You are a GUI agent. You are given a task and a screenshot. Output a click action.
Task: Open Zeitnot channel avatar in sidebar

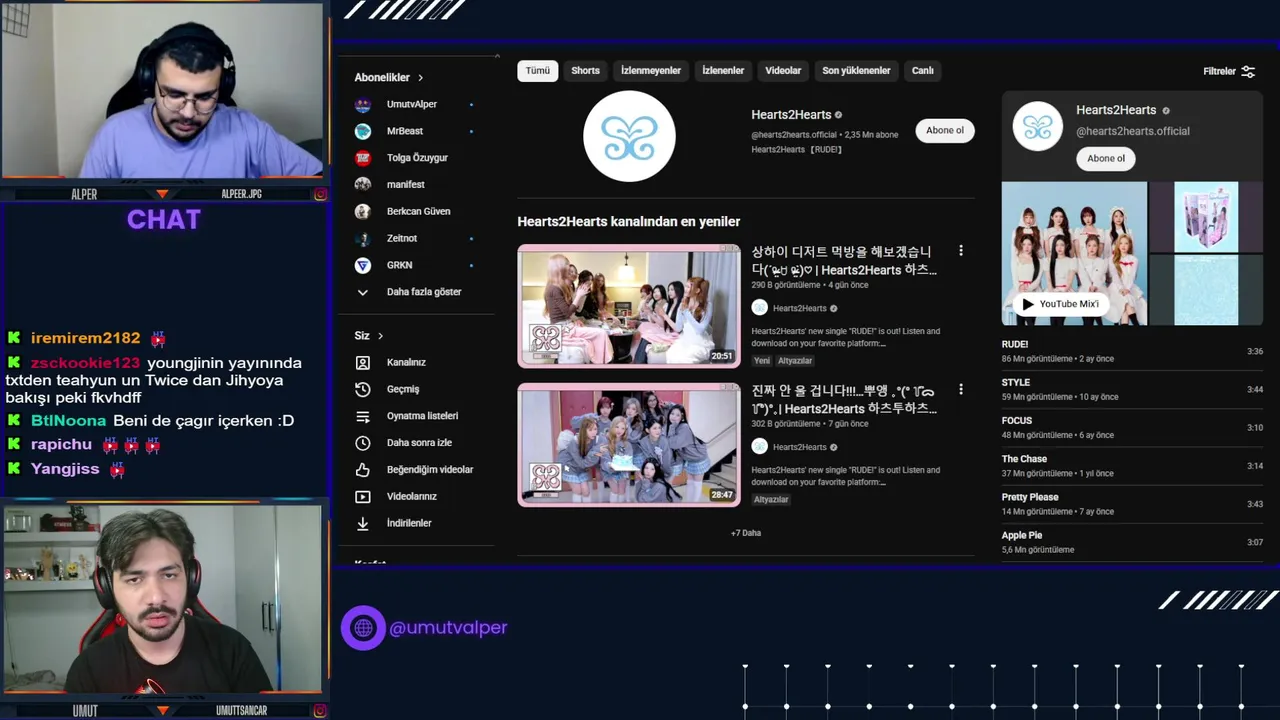[363, 238]
